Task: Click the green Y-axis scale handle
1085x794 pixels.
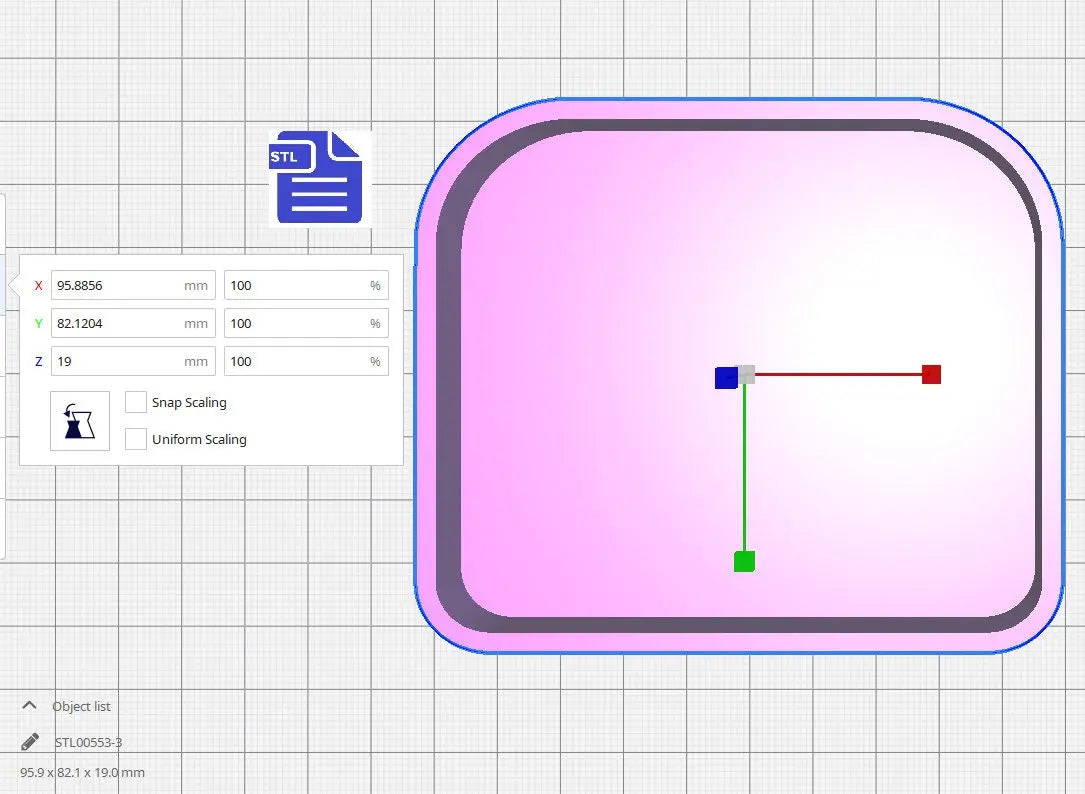Action: [744, 562]
